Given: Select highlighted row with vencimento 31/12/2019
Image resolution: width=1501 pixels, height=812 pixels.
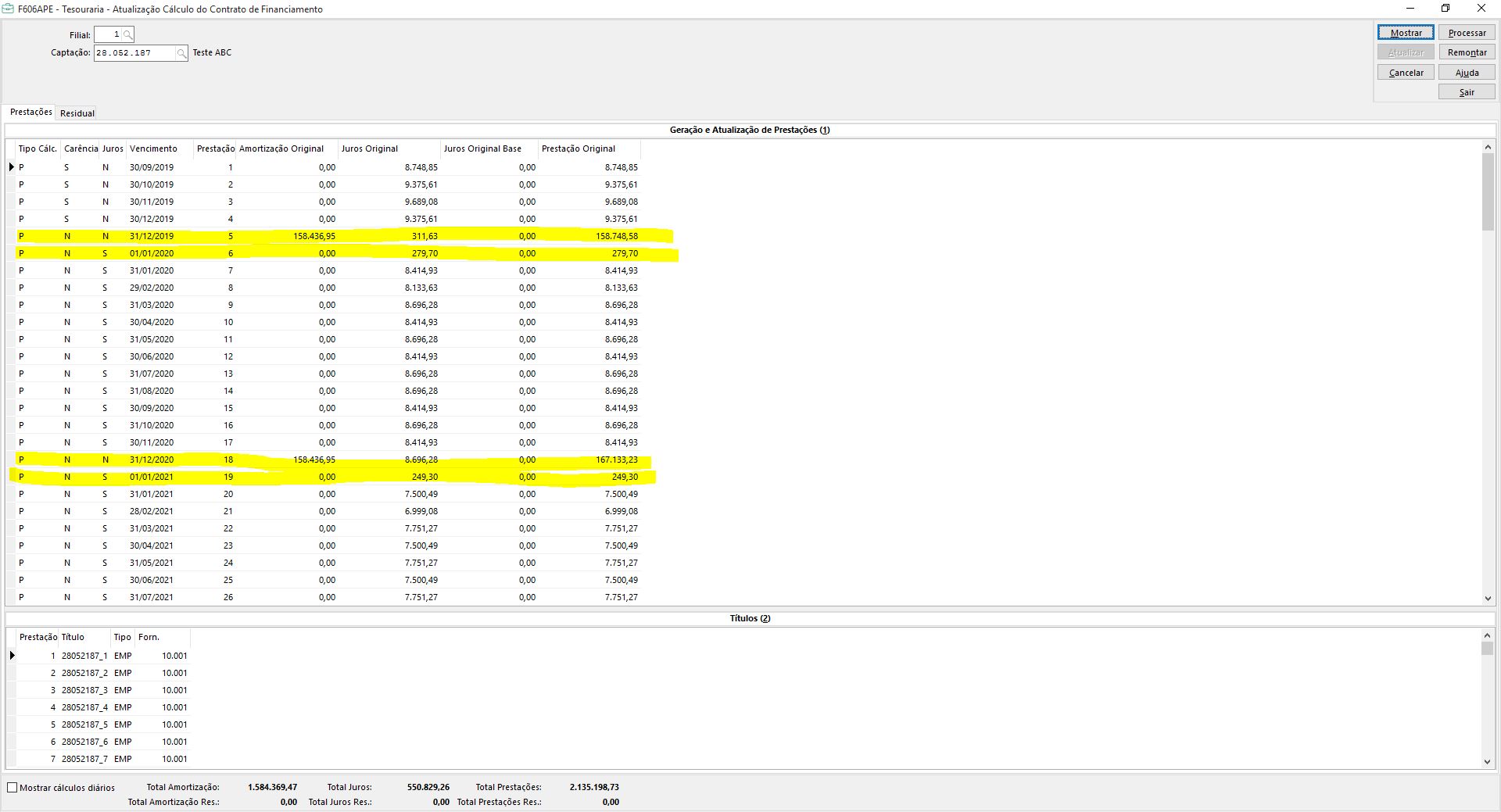Looking at the screenshot, I should [x=152, y=236].
